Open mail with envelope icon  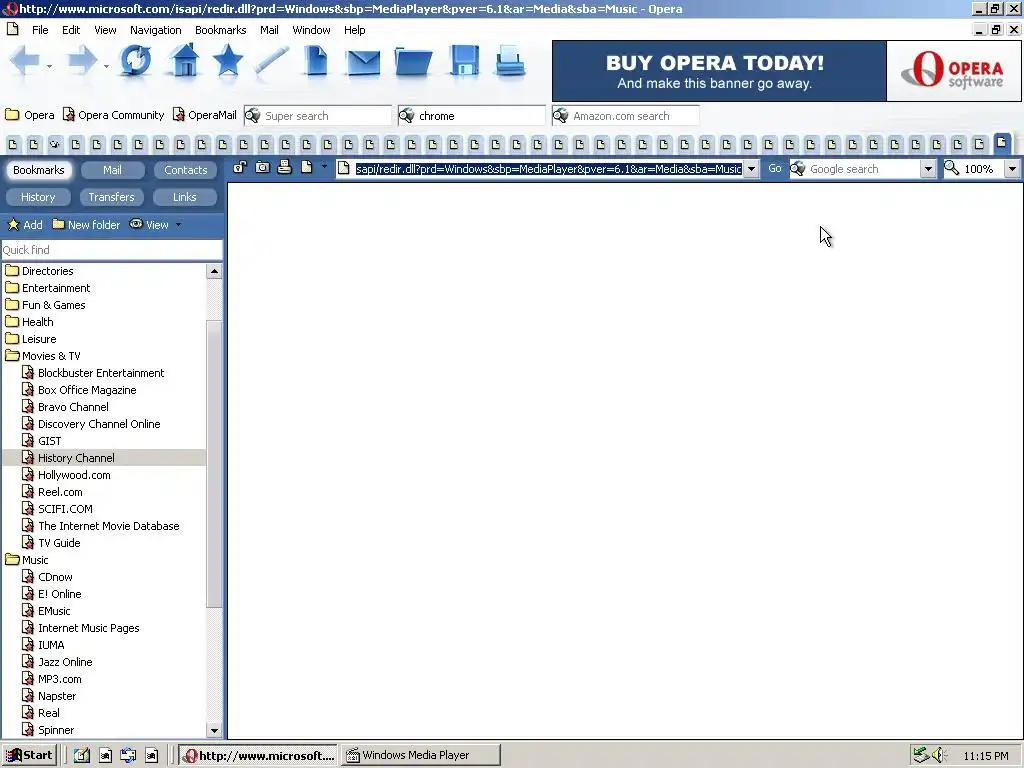363,63
